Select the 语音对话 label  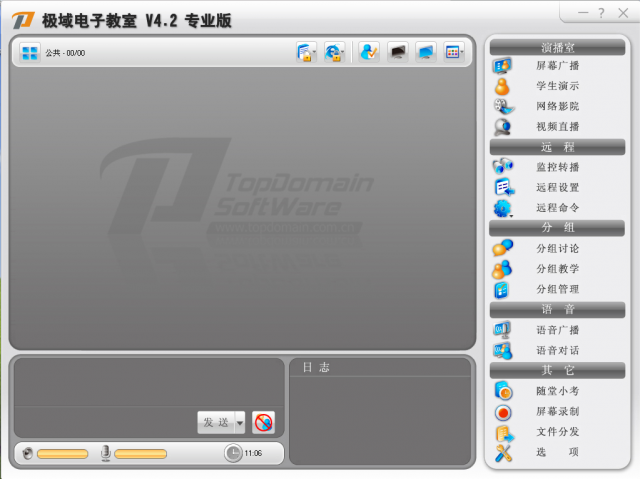point(558,350)
